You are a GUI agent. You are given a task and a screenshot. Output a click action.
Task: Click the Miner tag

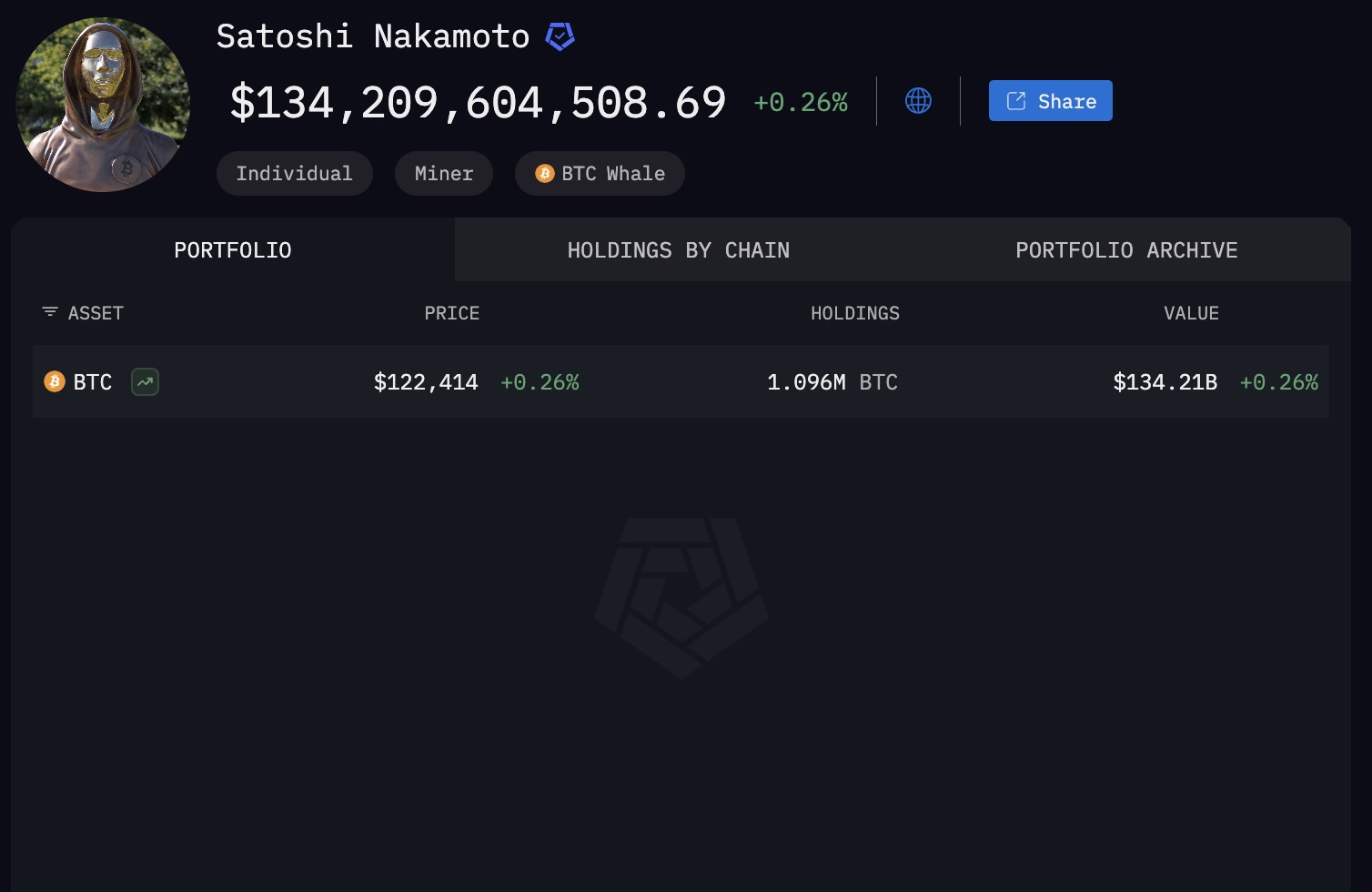tap(443, 174)
